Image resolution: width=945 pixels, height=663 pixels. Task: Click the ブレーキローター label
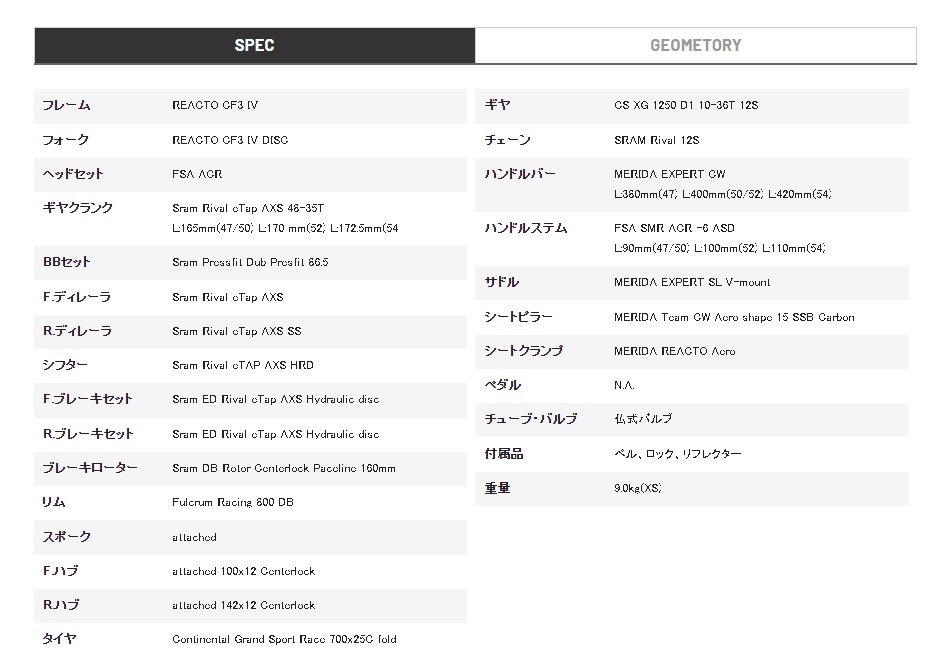pyautogui.click(x=90, y=468)
